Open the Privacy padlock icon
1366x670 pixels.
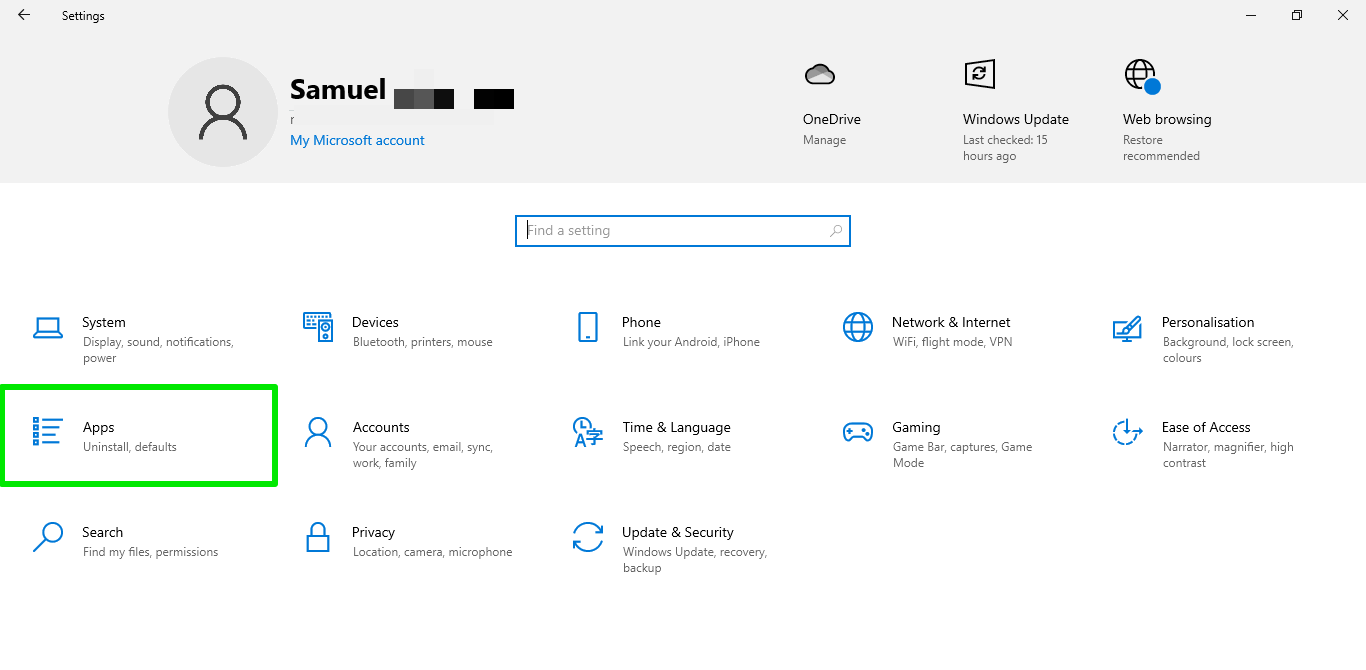coord(318,537)
